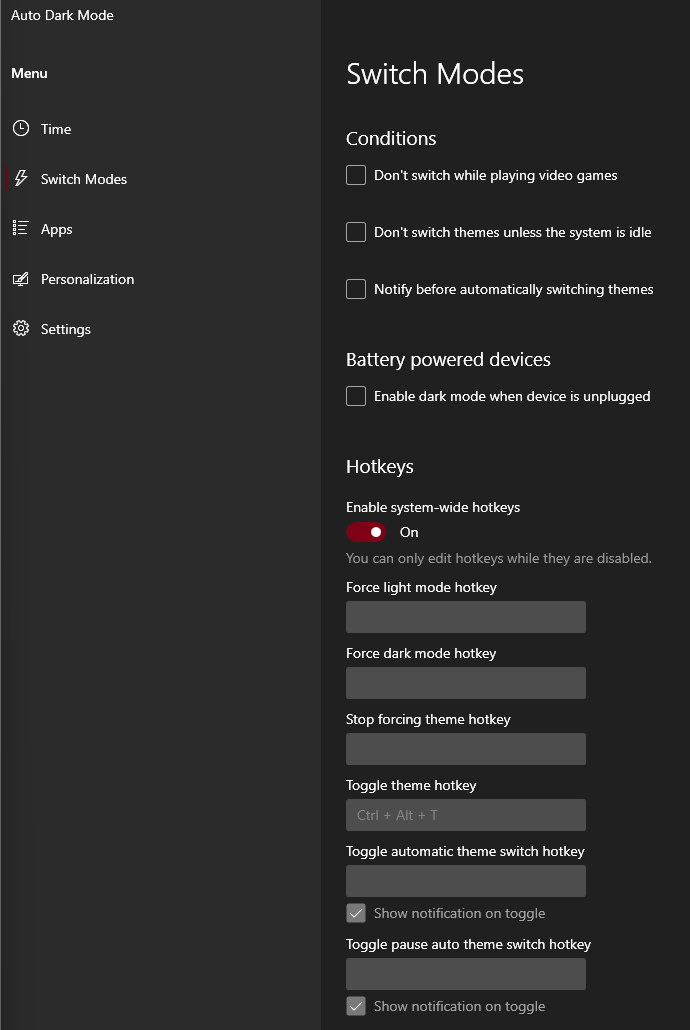Uncheck notification for pause auto theme switch
This screenshot has height=1030, width=690.
coord(356,1006)
